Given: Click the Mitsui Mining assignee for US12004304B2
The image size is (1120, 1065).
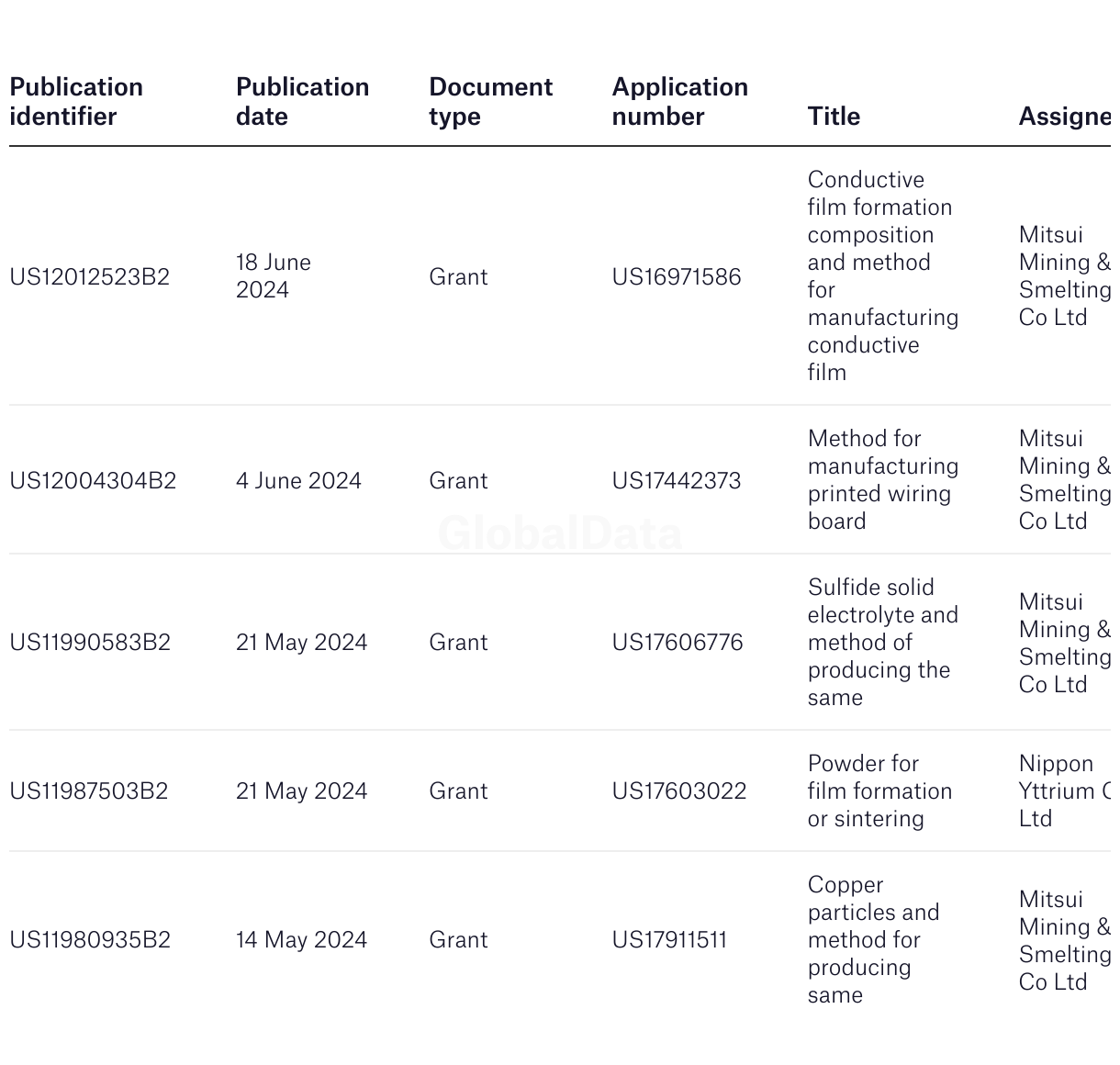Looking at the screenshot, I should (1065, 480).
